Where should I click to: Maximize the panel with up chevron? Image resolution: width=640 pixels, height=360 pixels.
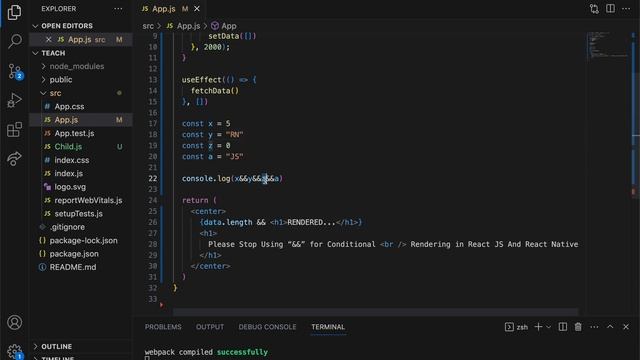[x=610, y=327]
